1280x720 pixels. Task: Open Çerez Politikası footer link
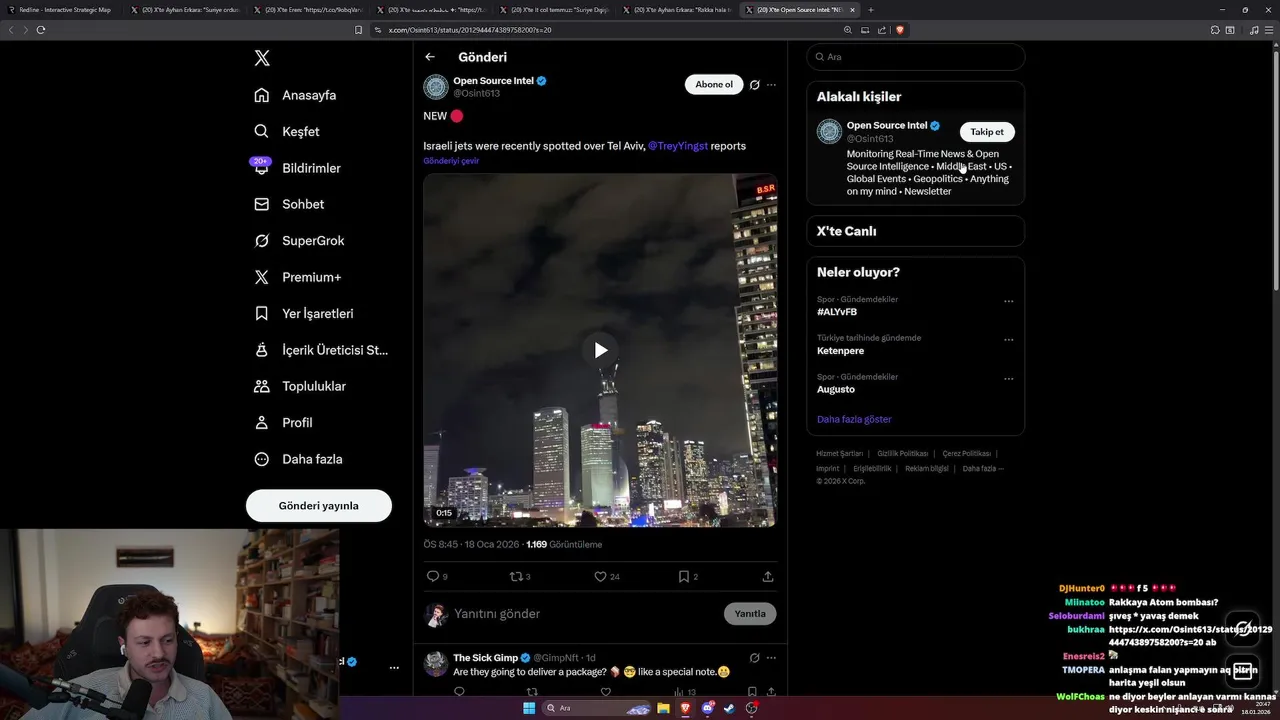967,454
